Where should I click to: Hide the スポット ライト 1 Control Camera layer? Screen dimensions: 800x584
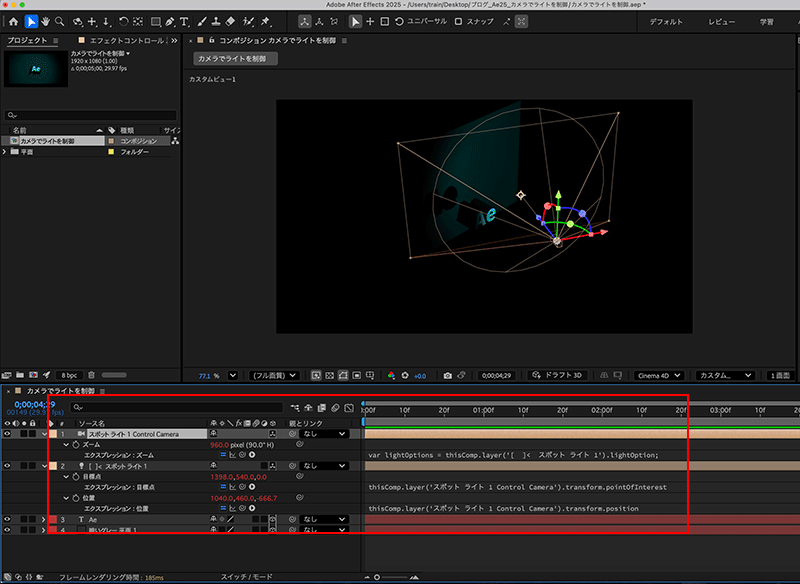[8, 434]
